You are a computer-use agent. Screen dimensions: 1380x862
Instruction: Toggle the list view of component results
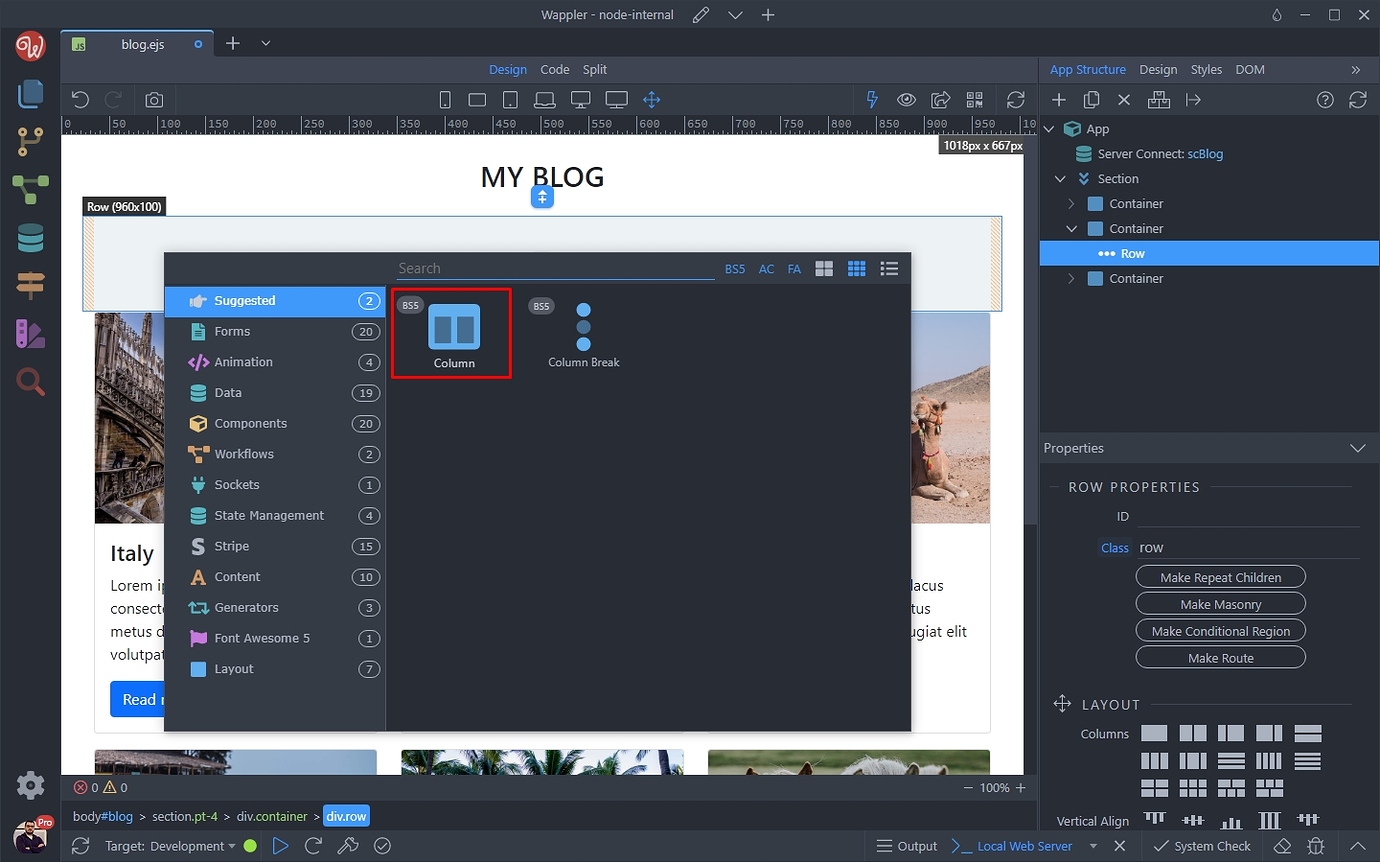click(x=889, y=268)
